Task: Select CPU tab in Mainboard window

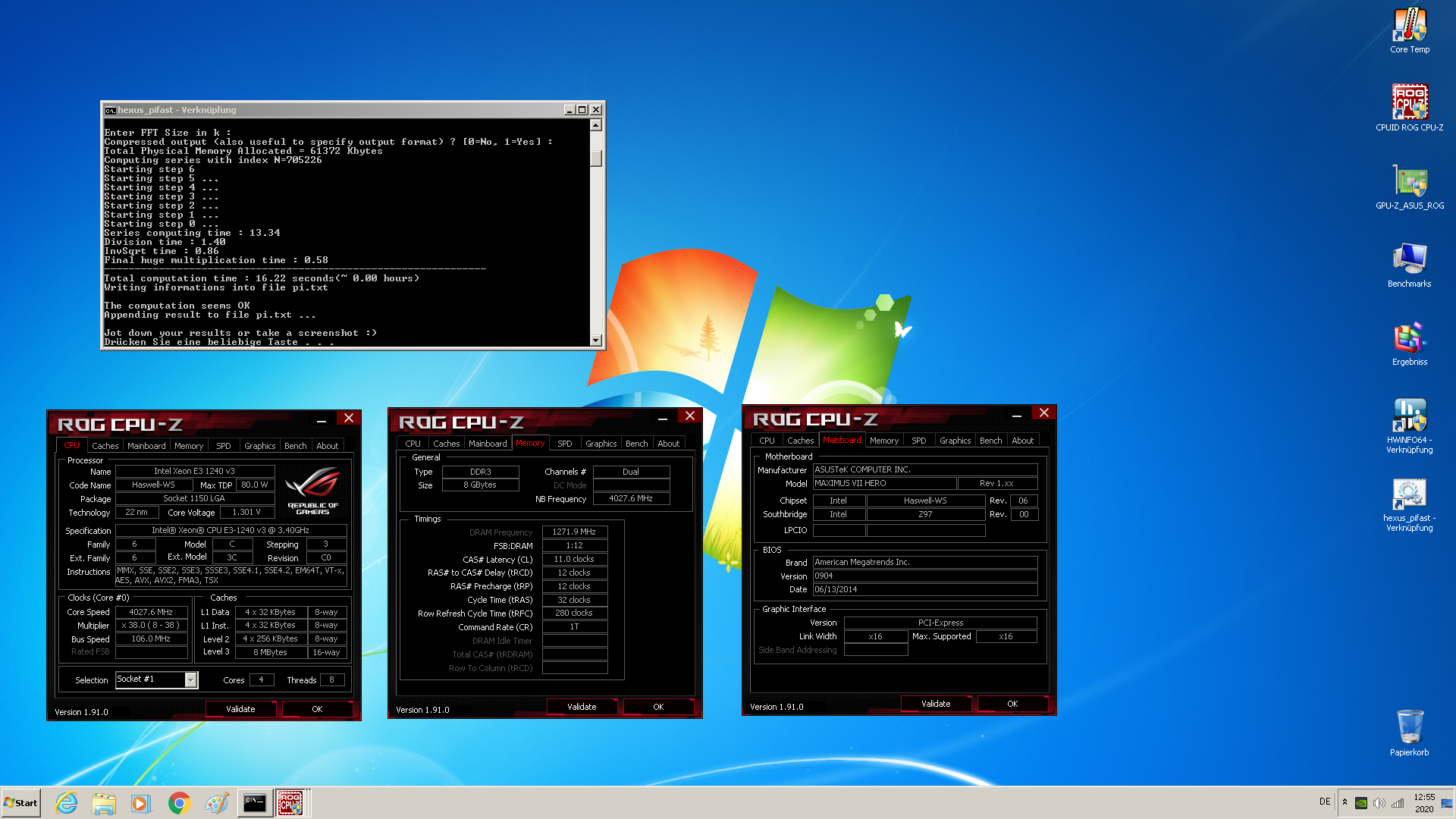Action: 767,441
